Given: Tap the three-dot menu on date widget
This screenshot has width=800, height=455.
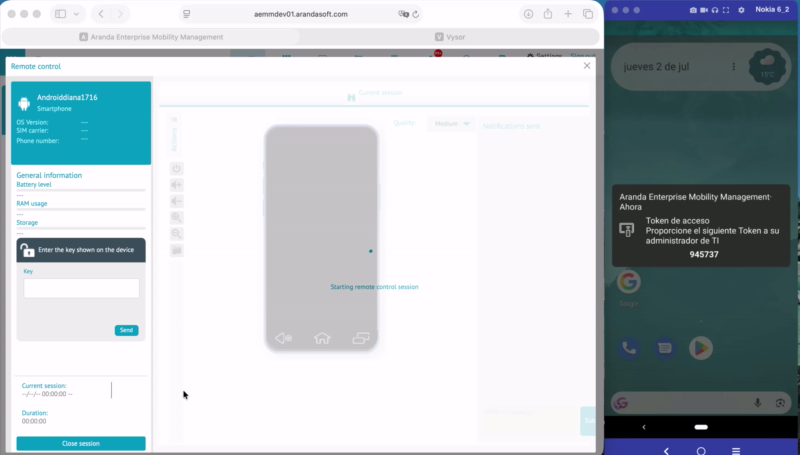Looking at the screenshot, I should (x=734, y=67).
